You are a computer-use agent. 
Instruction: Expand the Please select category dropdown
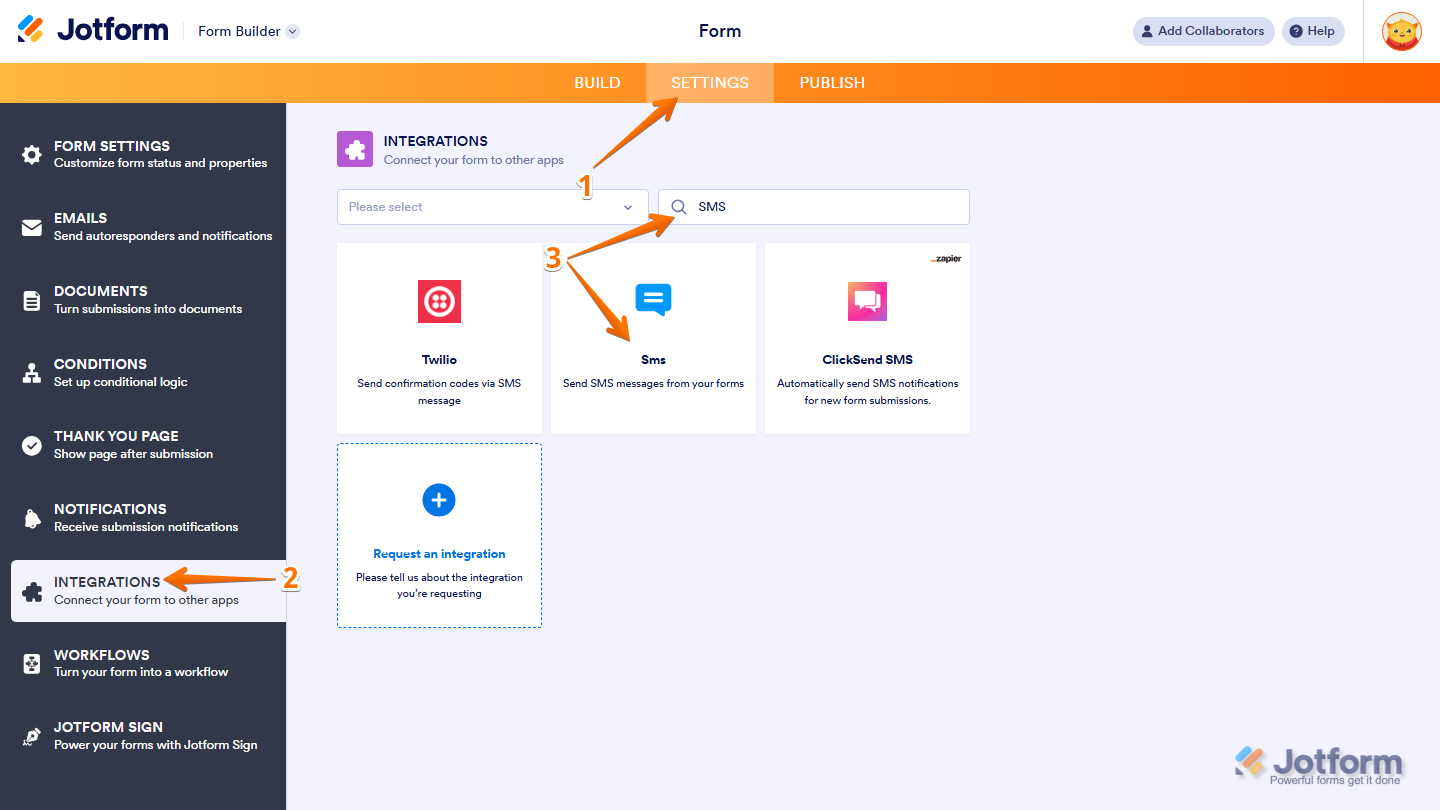492,207
